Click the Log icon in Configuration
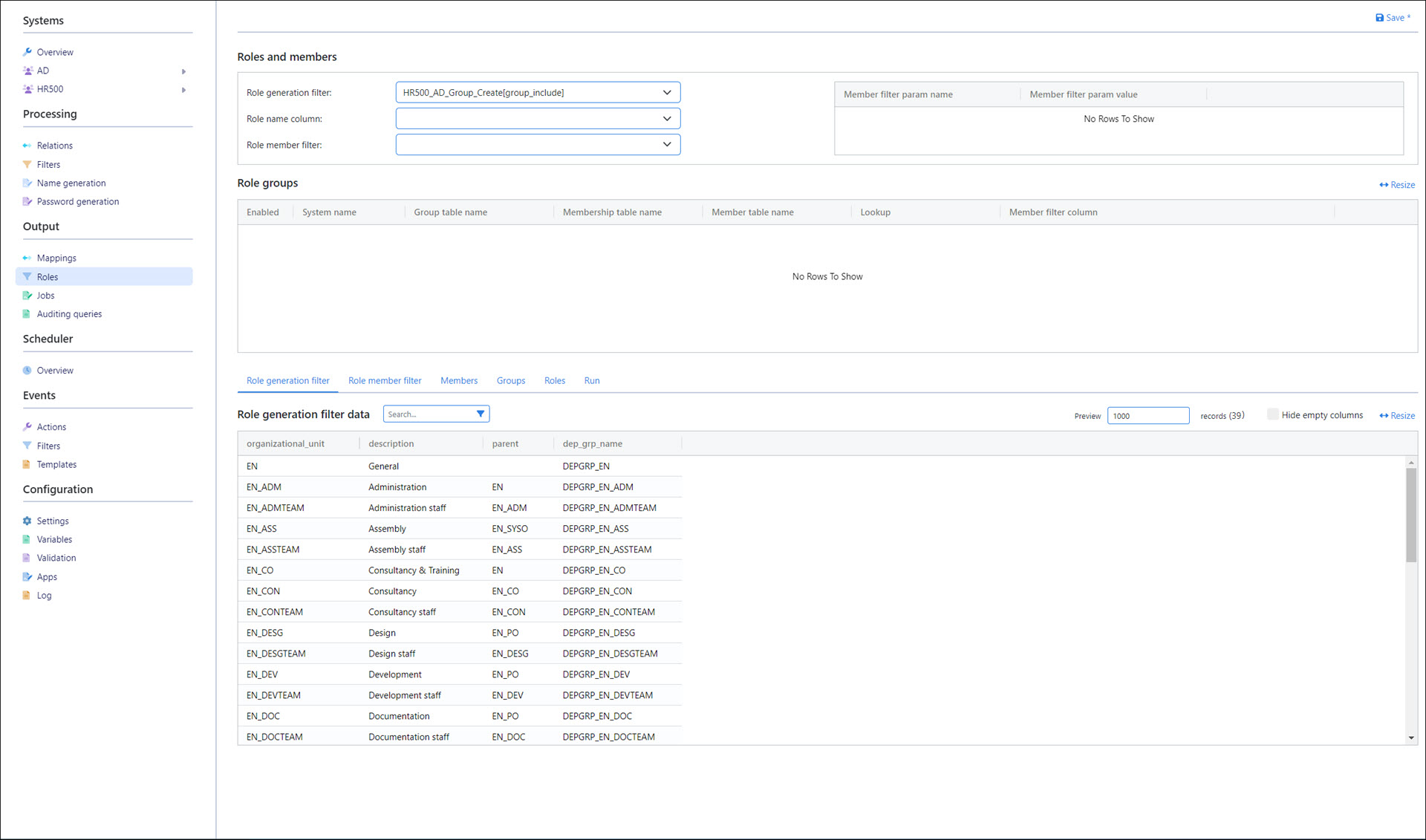 27,596
